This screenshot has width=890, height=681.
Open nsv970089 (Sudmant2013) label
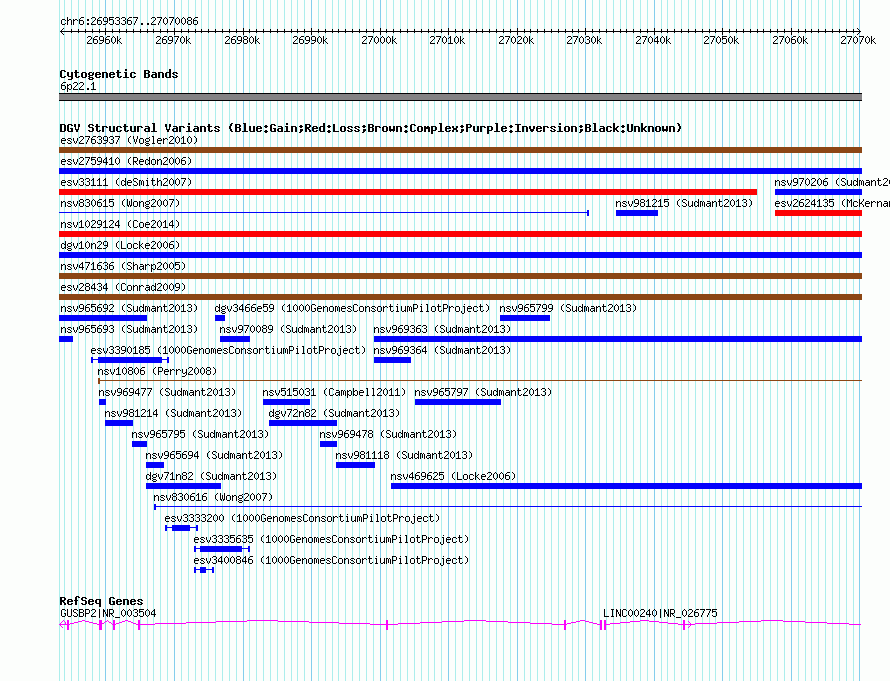pos(288,329)
